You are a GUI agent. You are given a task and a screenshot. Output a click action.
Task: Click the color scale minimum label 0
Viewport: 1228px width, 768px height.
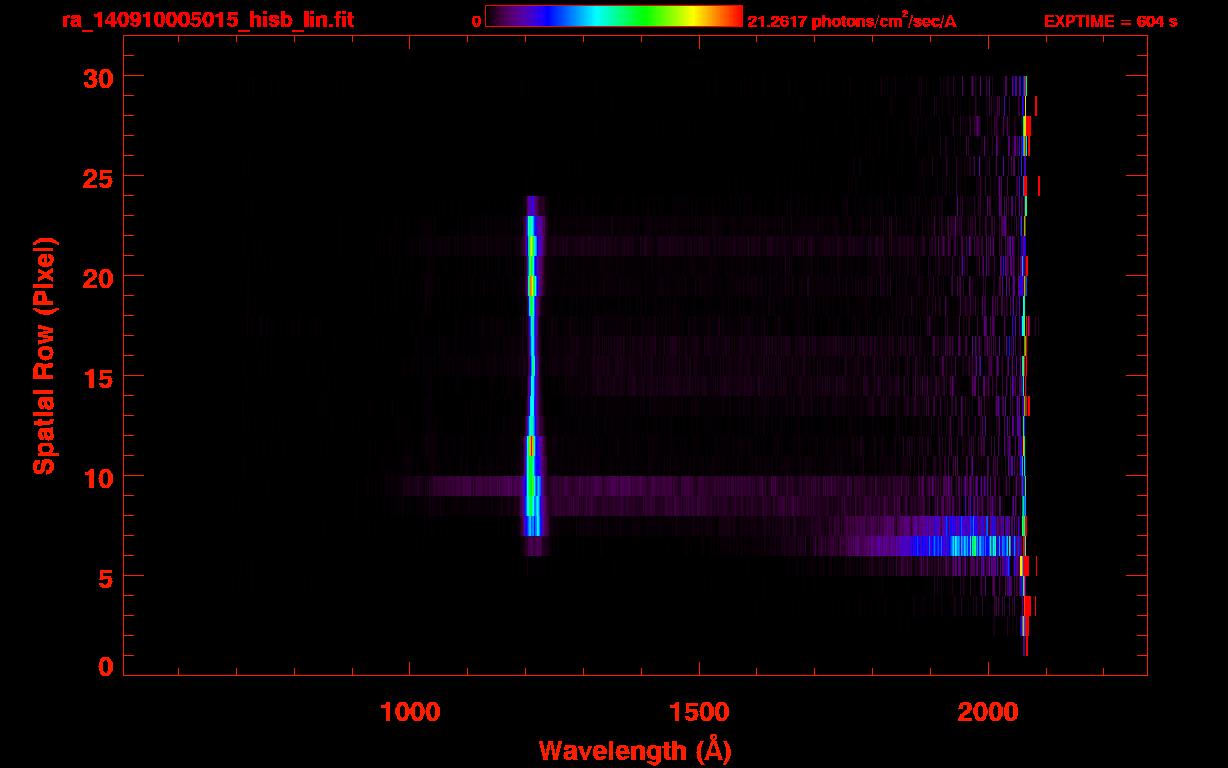coord(476,21)
